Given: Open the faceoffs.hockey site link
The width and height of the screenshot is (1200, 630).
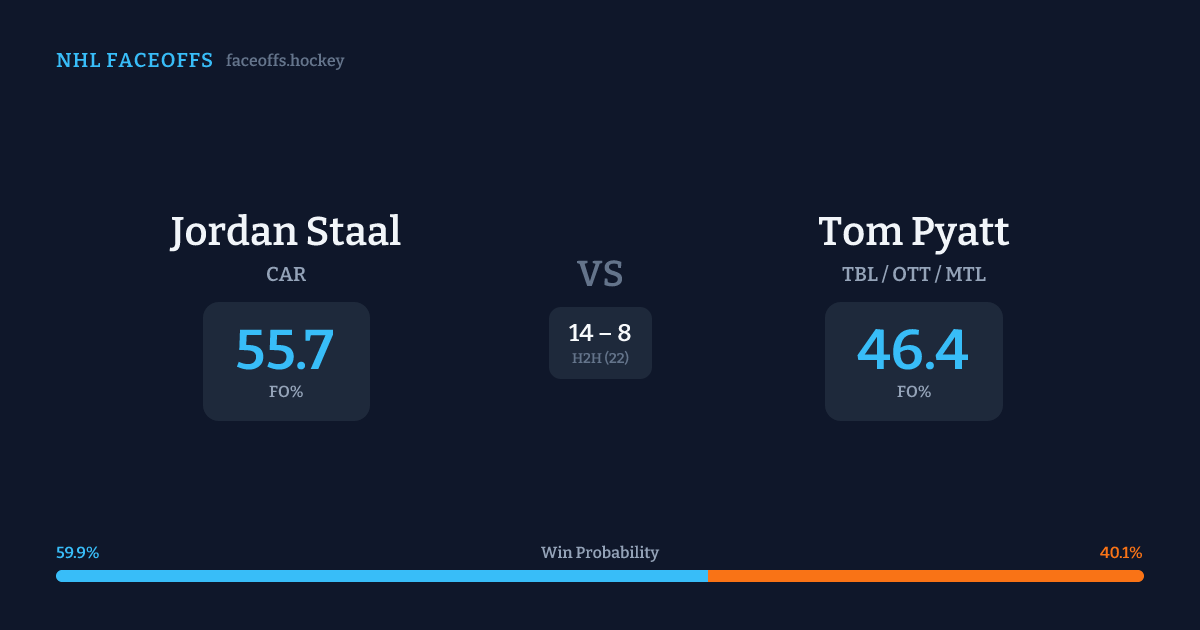Looking at the screenshot, I should click(x=285, y=61).
